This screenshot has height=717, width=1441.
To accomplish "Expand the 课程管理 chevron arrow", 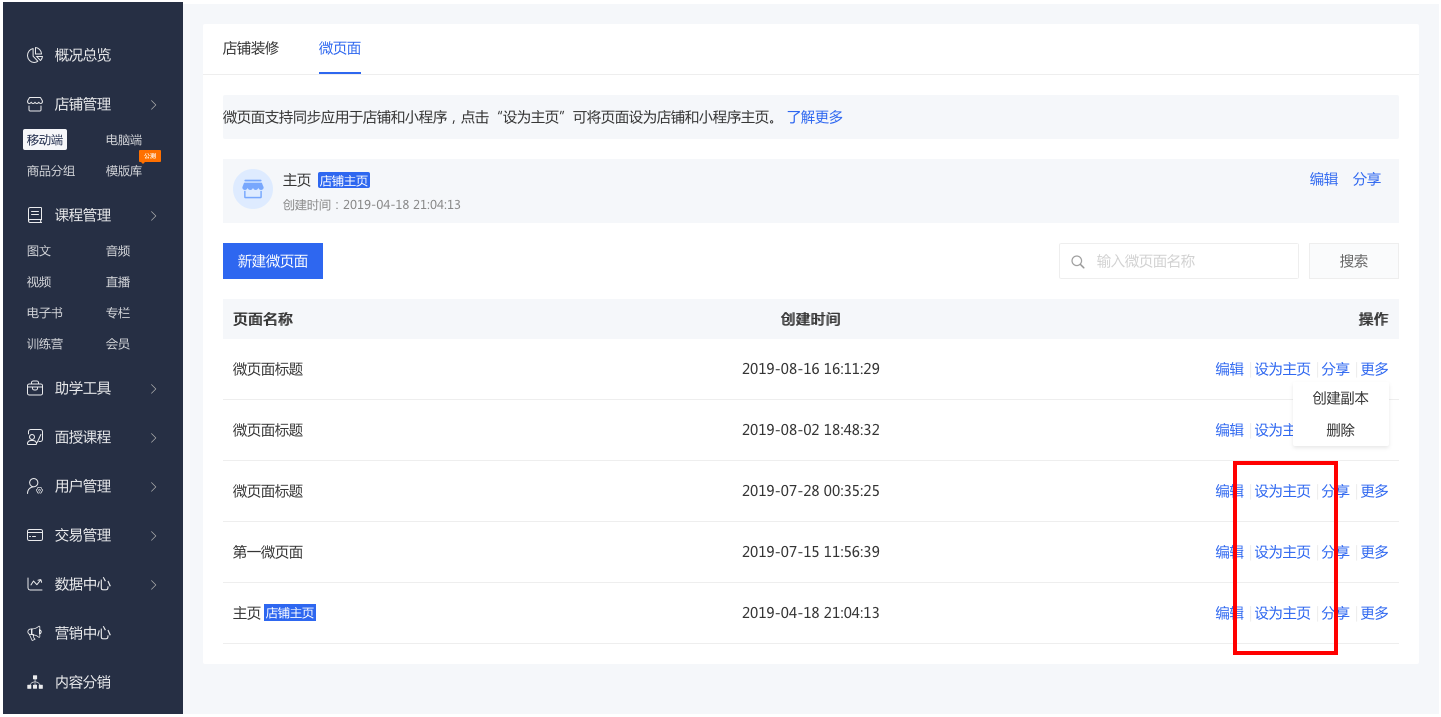I will (x=153, y=215).
